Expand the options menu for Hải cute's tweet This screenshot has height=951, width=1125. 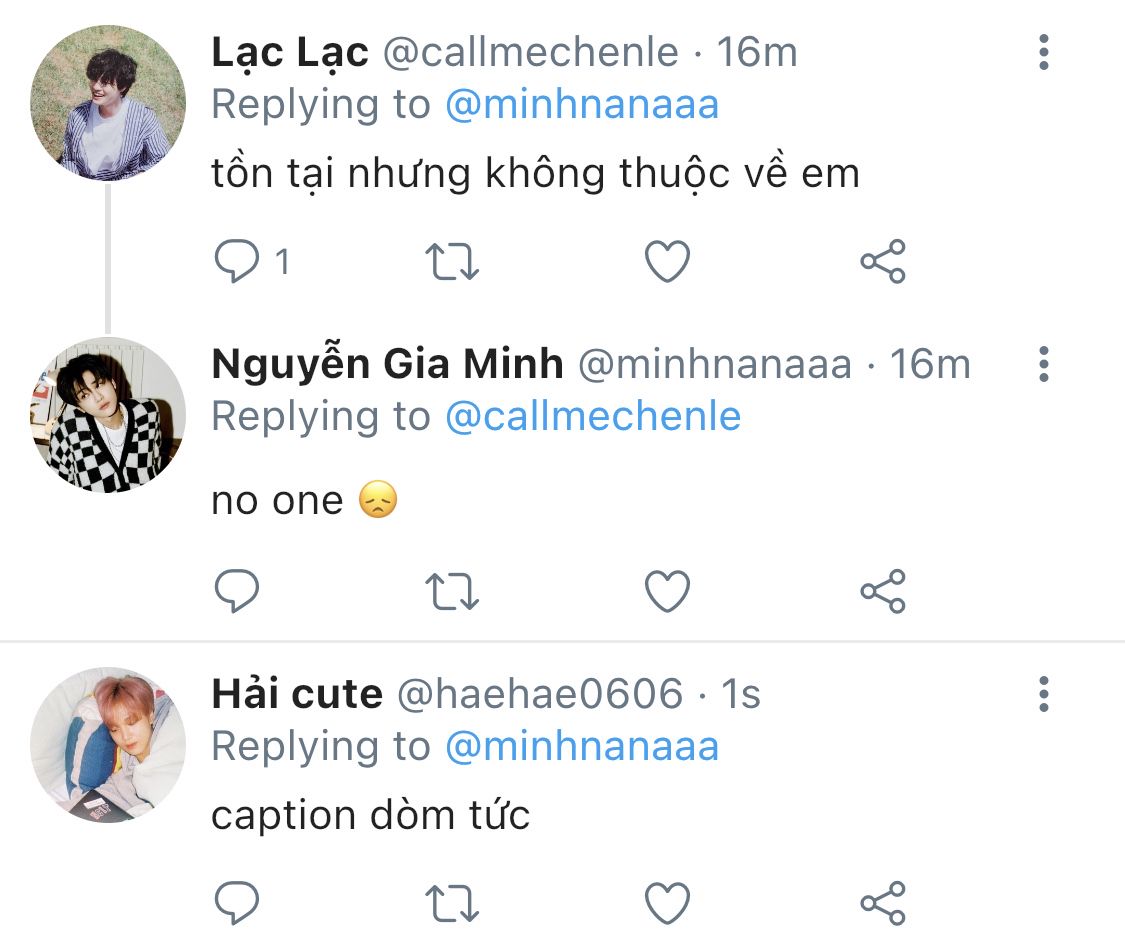1044,693
